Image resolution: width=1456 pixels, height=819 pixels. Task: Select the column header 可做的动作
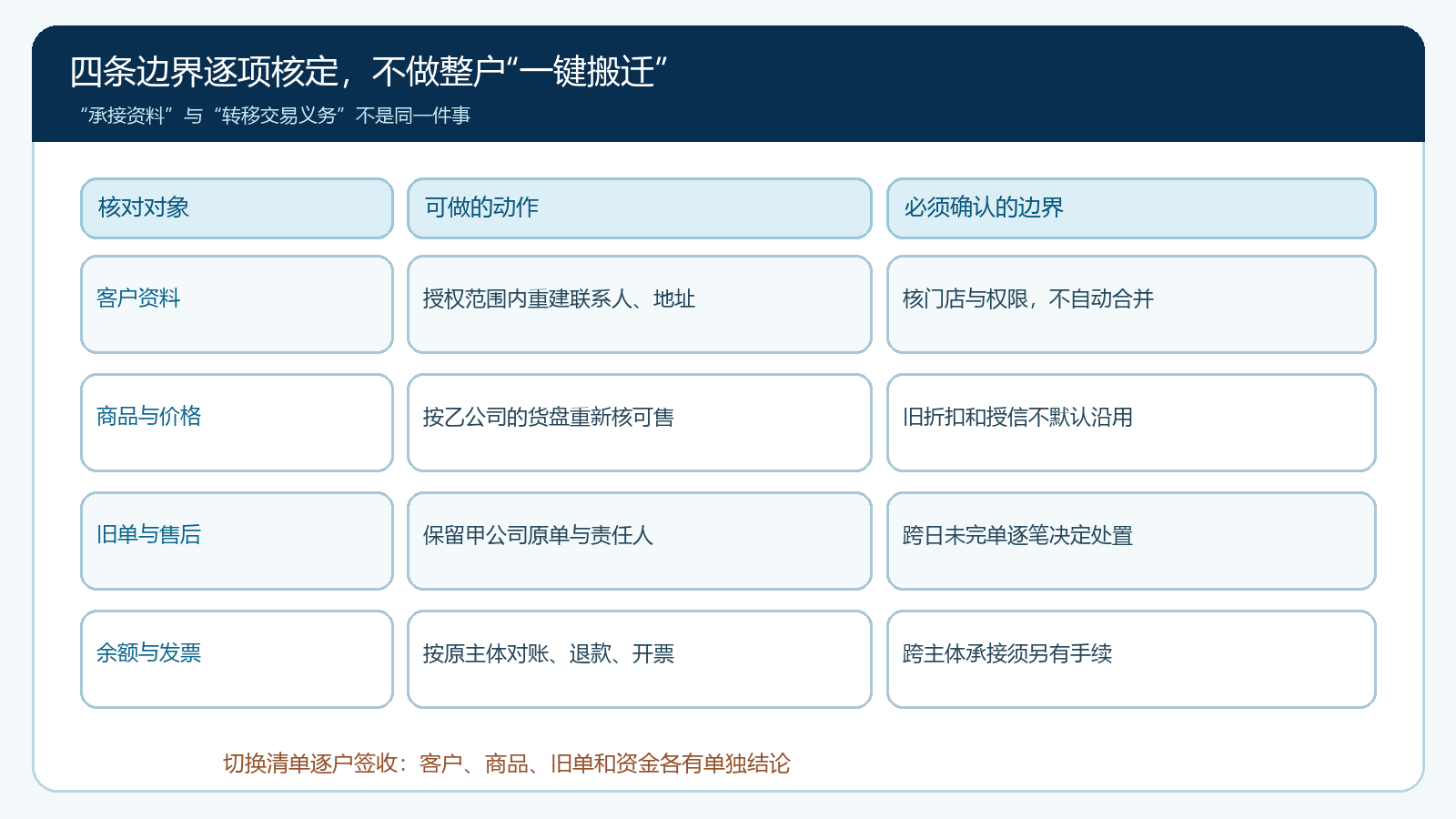[x=639, y=208]
